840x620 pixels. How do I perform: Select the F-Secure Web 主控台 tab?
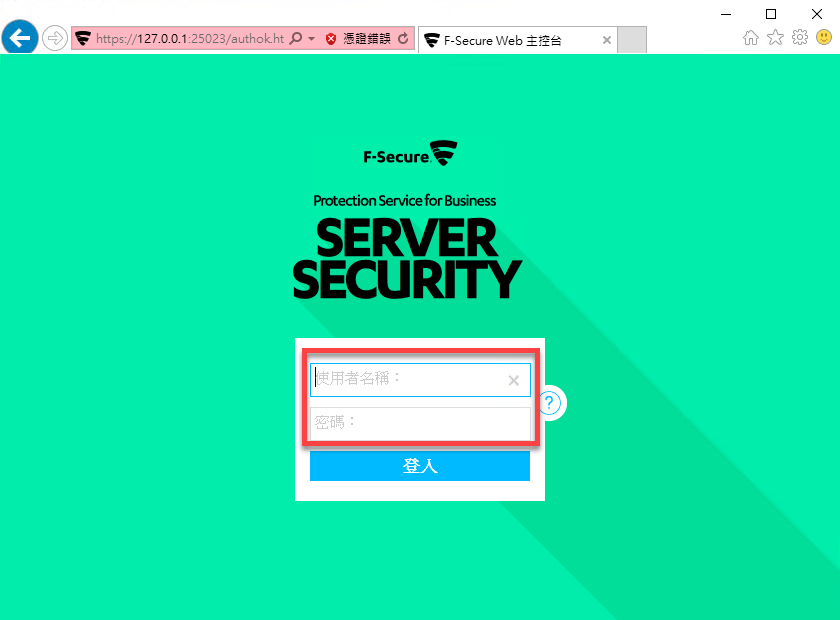pyautogui.click(x=509, y=40)
